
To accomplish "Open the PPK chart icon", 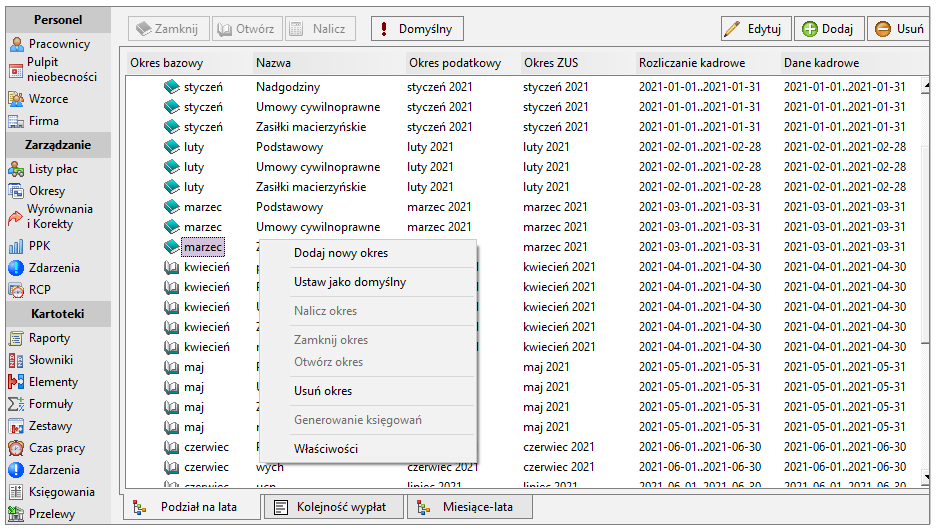I will [x=16, y=246].
